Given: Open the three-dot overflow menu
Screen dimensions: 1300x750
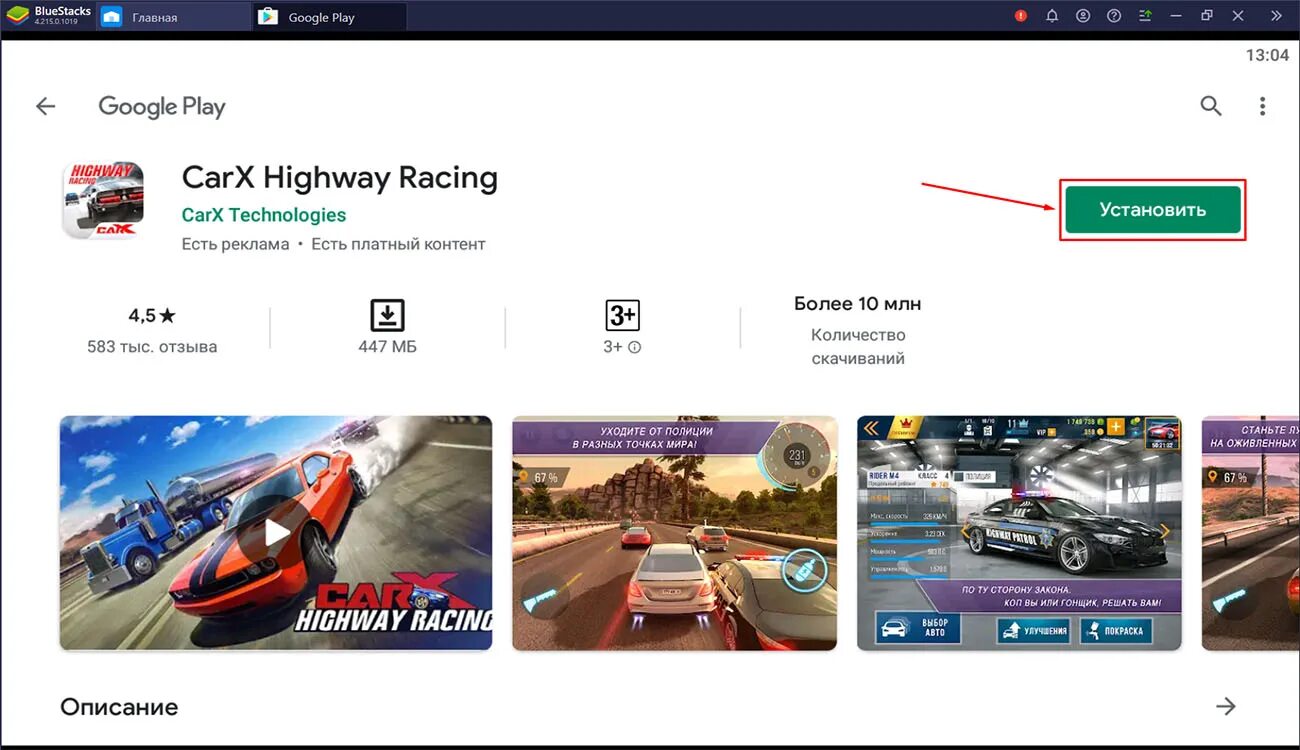Looking at the screenshot, I should pyautogui.click(x=1263, y=106).
